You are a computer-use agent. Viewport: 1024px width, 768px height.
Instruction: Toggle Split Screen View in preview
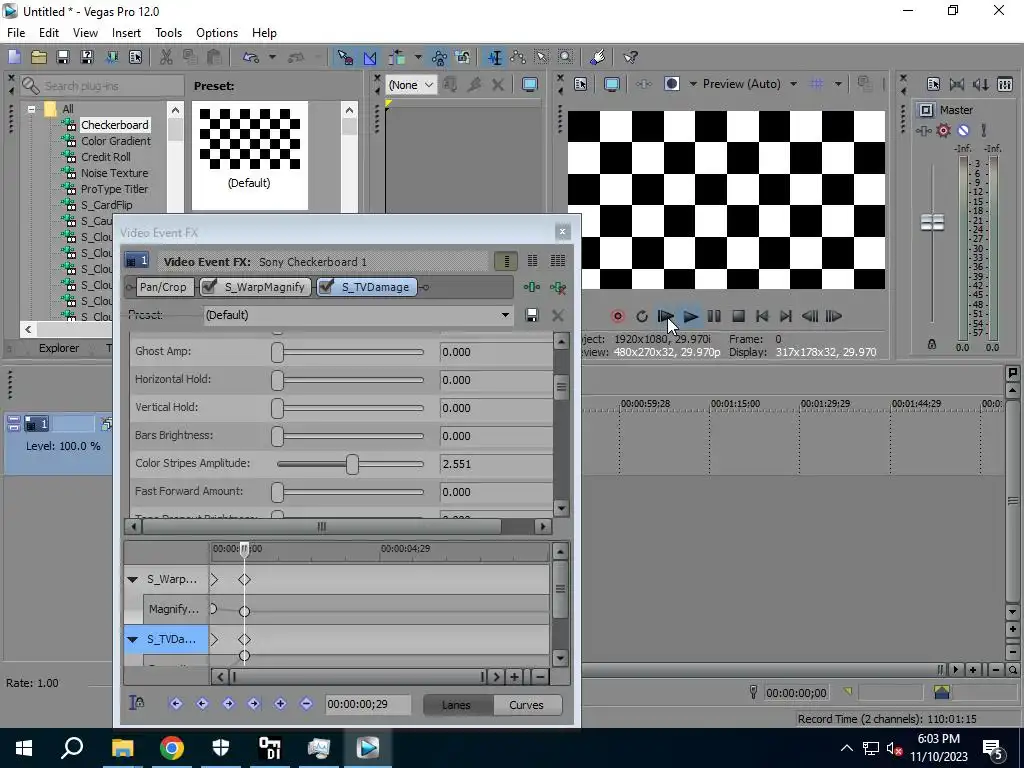pyautogui.click(x=672, y=84)
